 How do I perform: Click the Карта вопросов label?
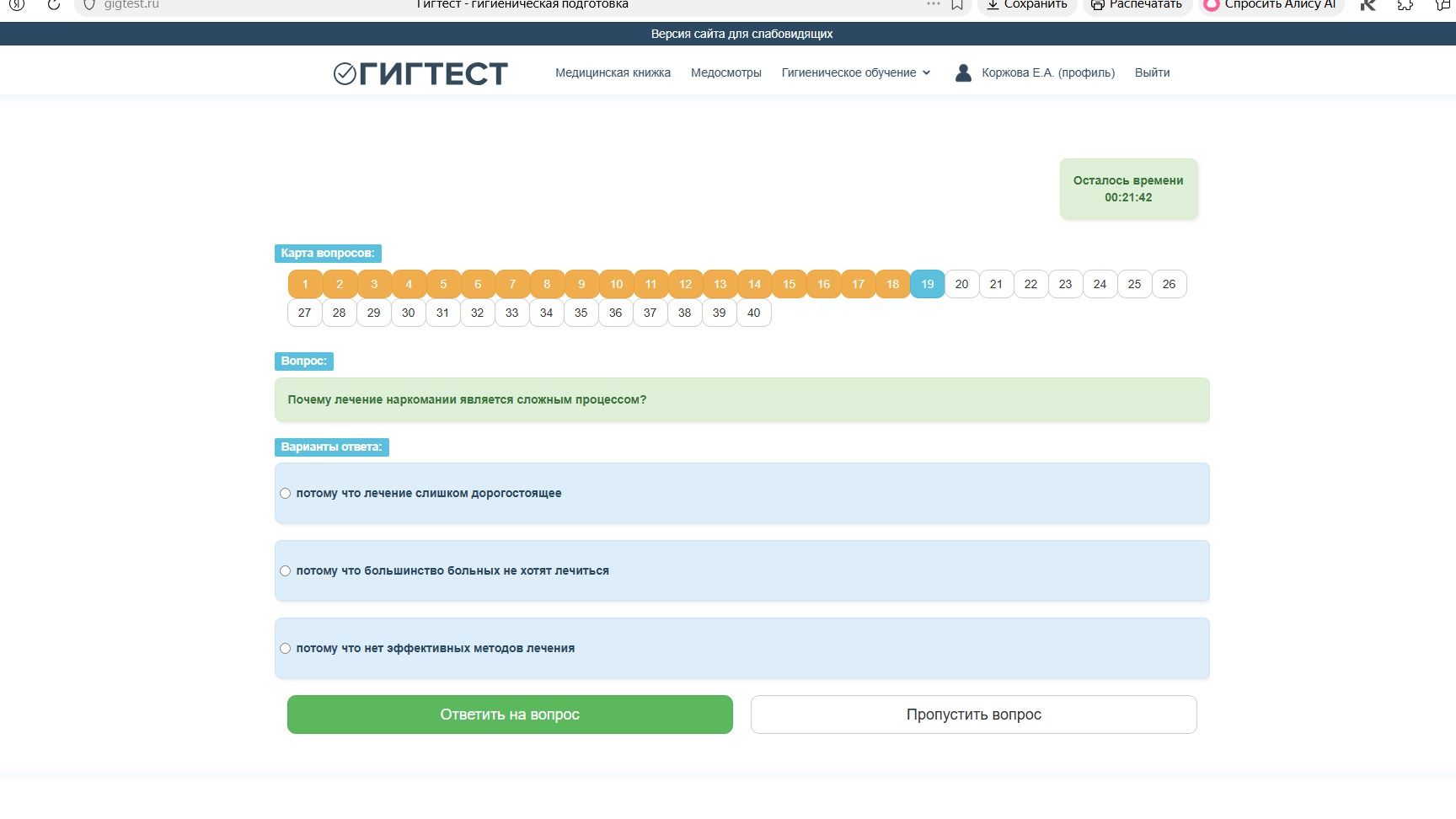328,254
